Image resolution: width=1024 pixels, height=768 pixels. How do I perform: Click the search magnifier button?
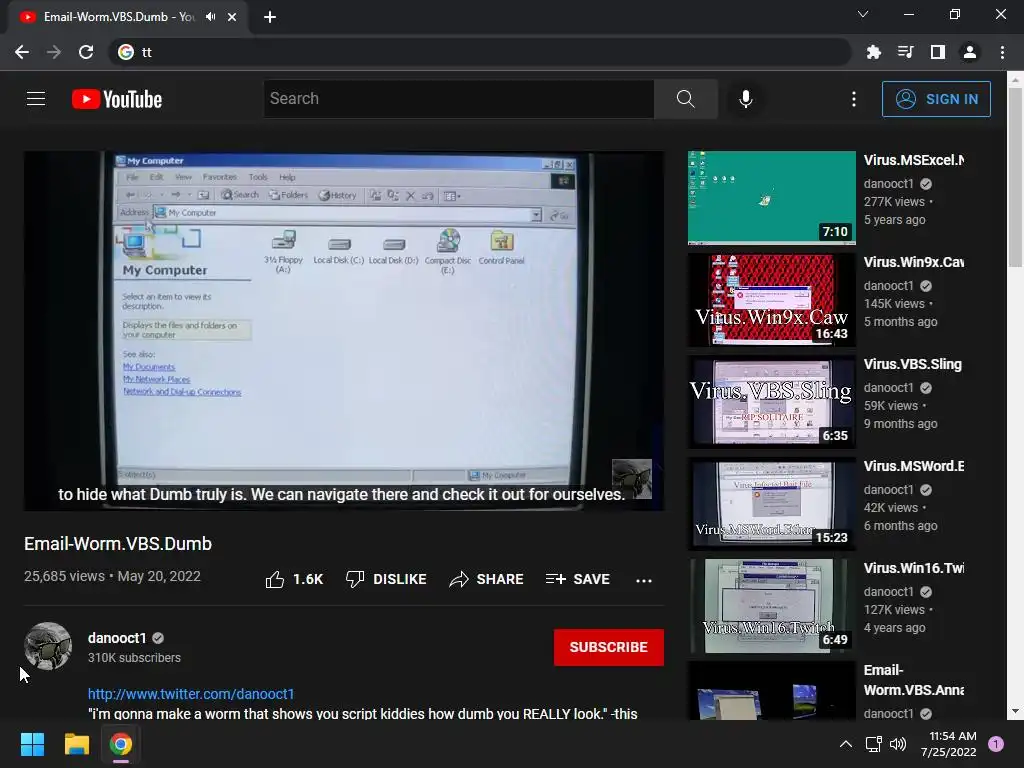point(686,99)
